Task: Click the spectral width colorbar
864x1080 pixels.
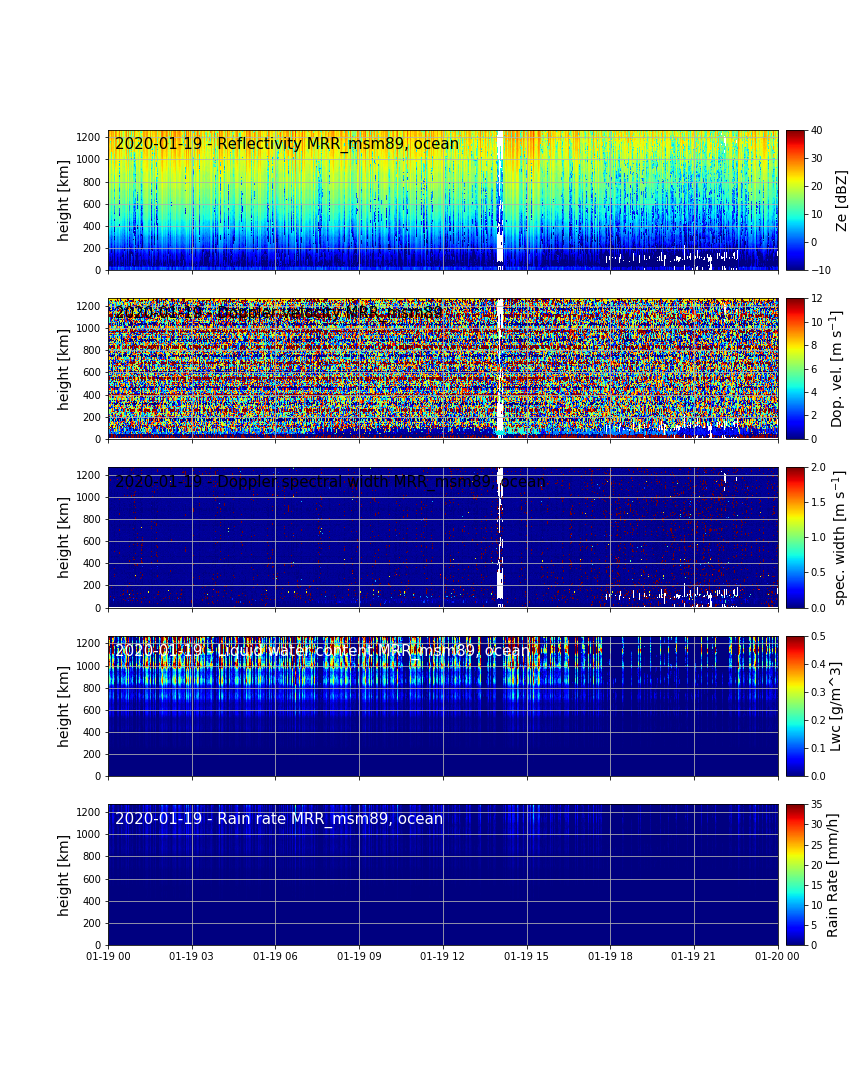Action: (x=794, y=537)
